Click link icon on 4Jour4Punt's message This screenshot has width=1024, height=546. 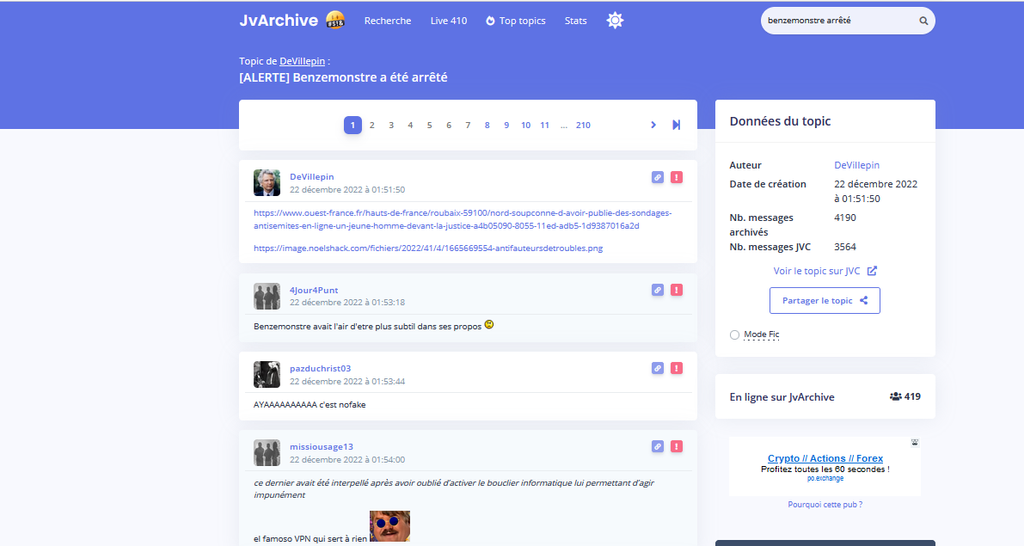coord(657,290)
